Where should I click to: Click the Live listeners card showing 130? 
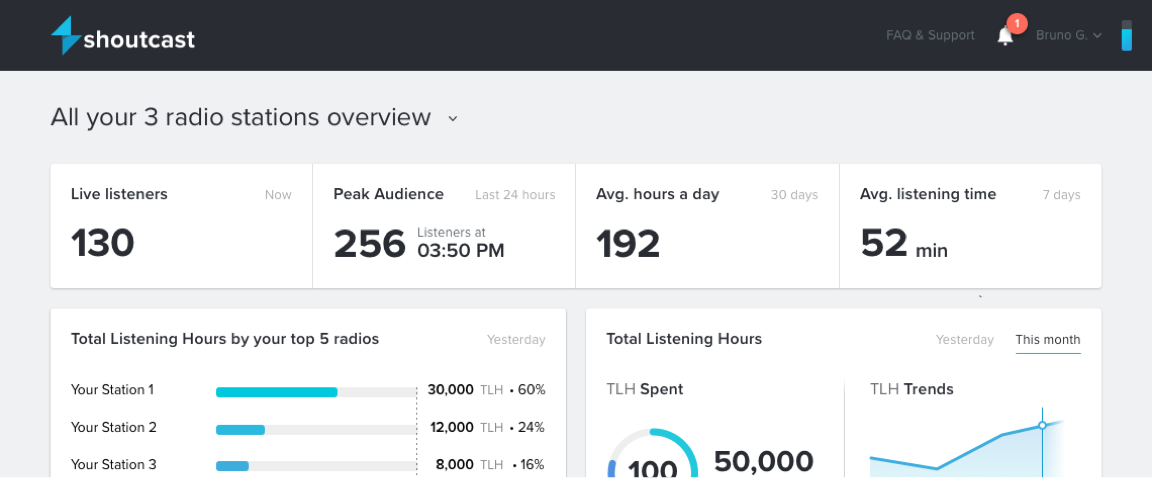(x=181, y=227)
